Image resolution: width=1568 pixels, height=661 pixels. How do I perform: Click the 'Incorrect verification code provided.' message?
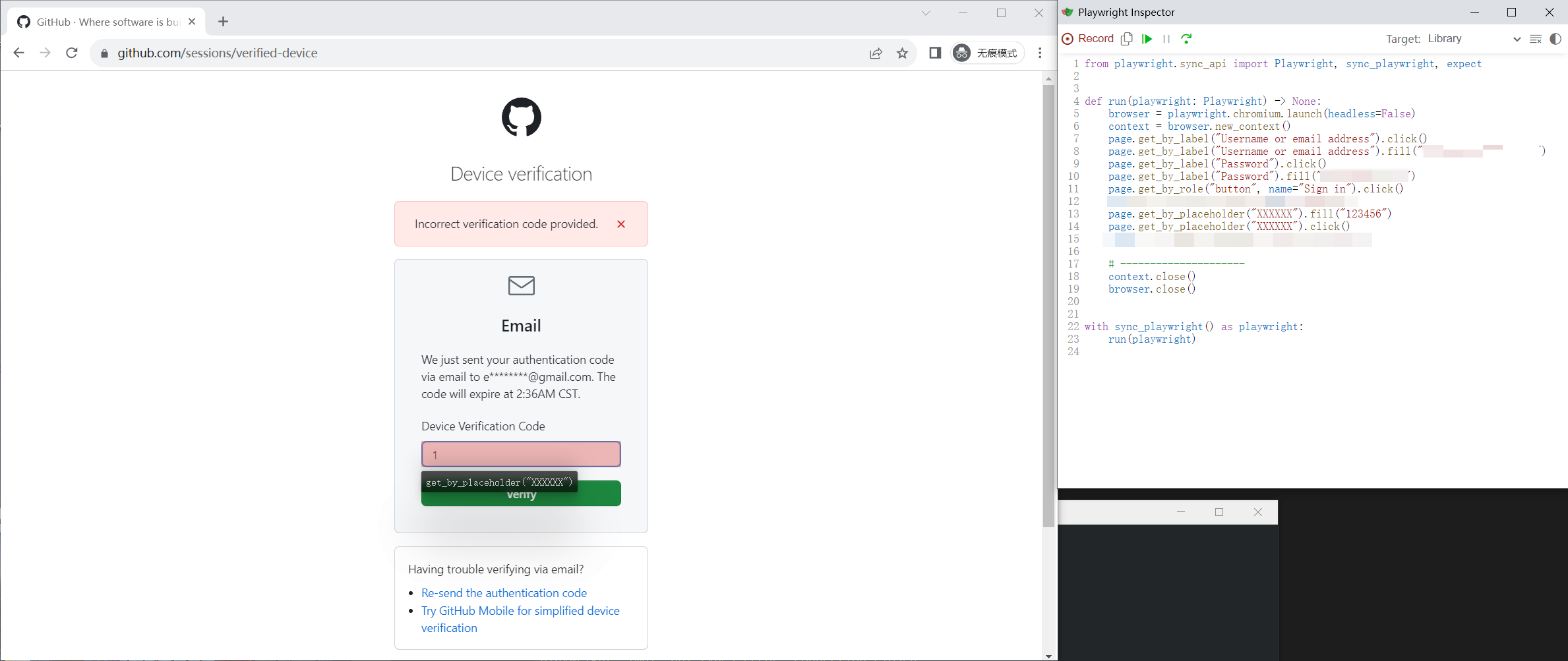tap(506, 224)
